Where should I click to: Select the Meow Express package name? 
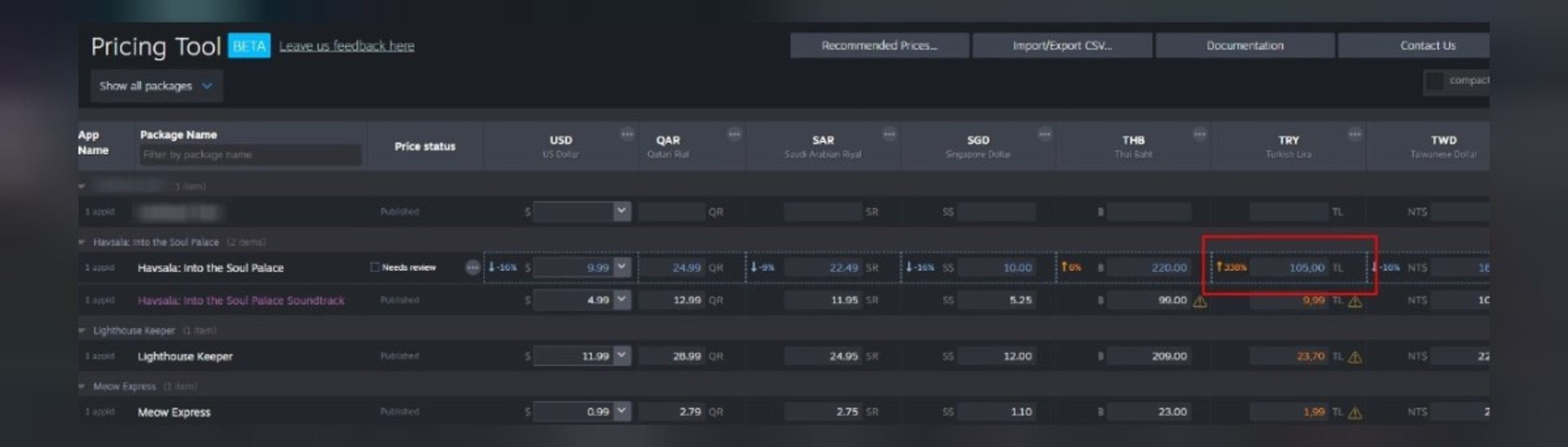174,412
